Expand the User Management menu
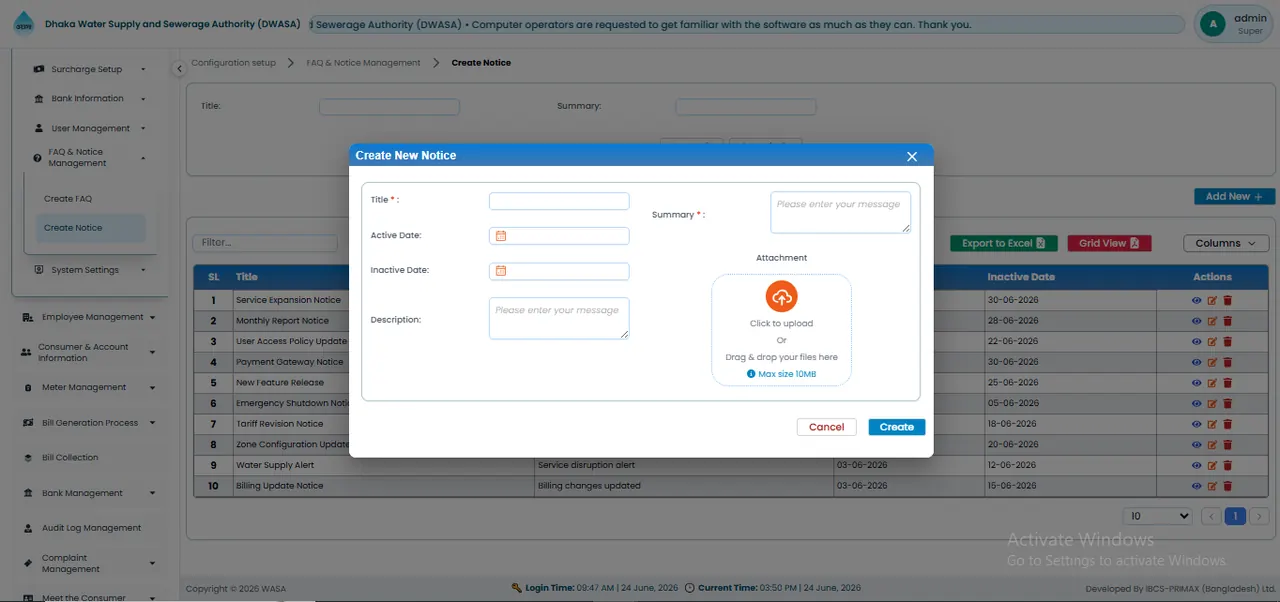The width and height of the screenshot is (1280, 602). [x=89, y=128]
